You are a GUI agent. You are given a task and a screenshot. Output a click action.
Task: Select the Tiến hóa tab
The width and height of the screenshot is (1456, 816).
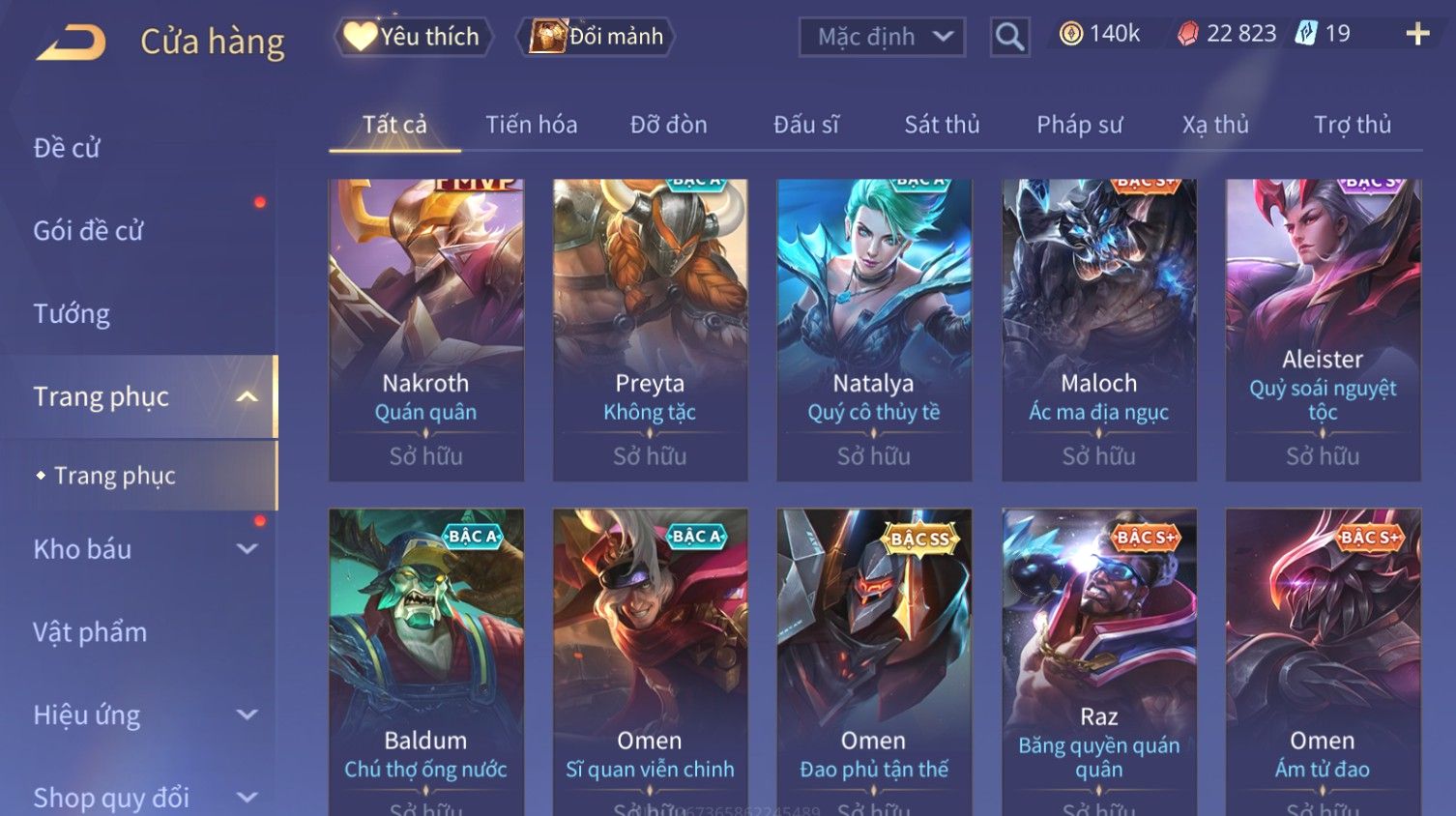coord(531,125)
